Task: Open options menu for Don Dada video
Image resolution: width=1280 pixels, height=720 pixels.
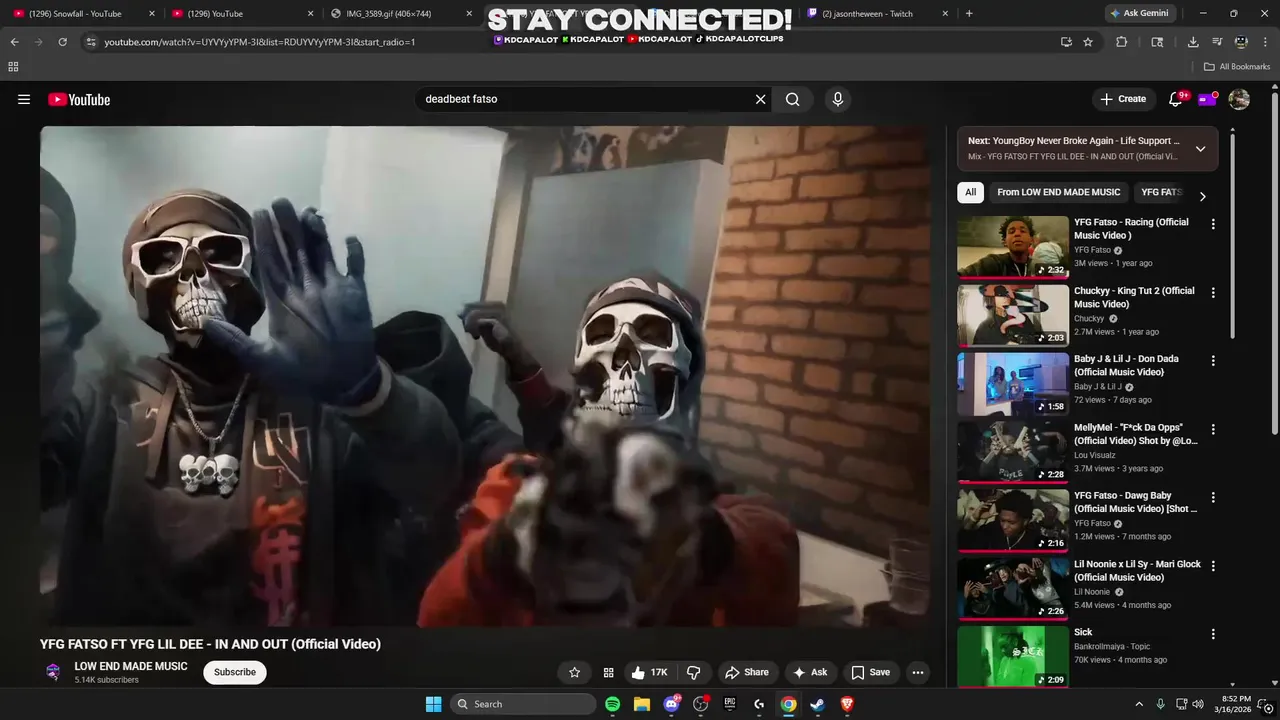Action: point(1213,360)
